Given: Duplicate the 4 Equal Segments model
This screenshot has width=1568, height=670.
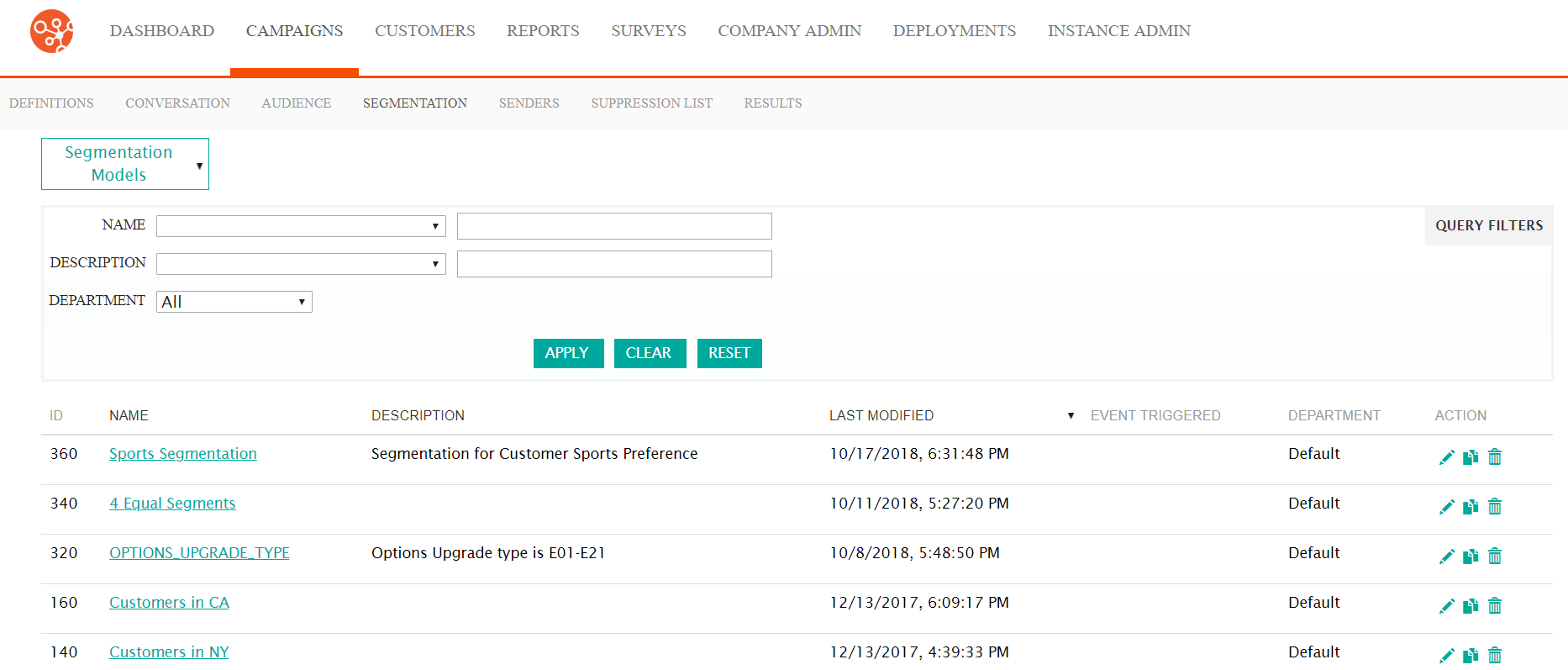Looking at the screenshot, I should [1471, 507].
